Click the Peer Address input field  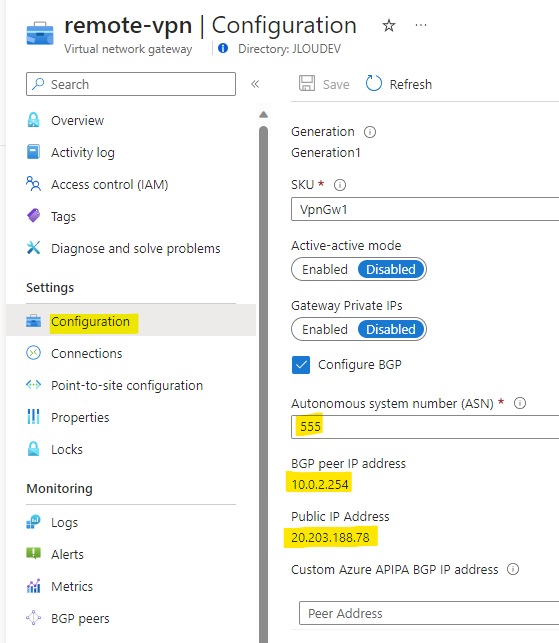[429, 613]
